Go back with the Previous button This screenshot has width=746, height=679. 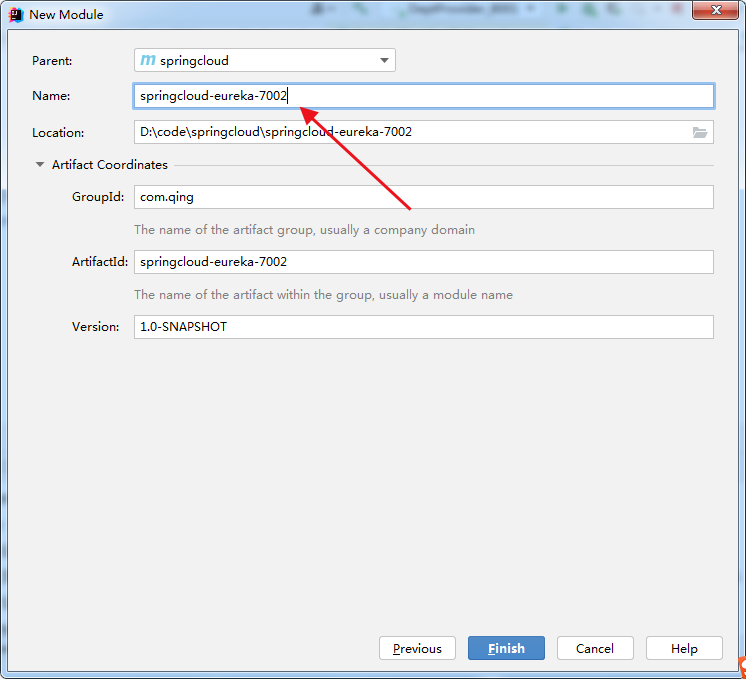coord(417,648)
